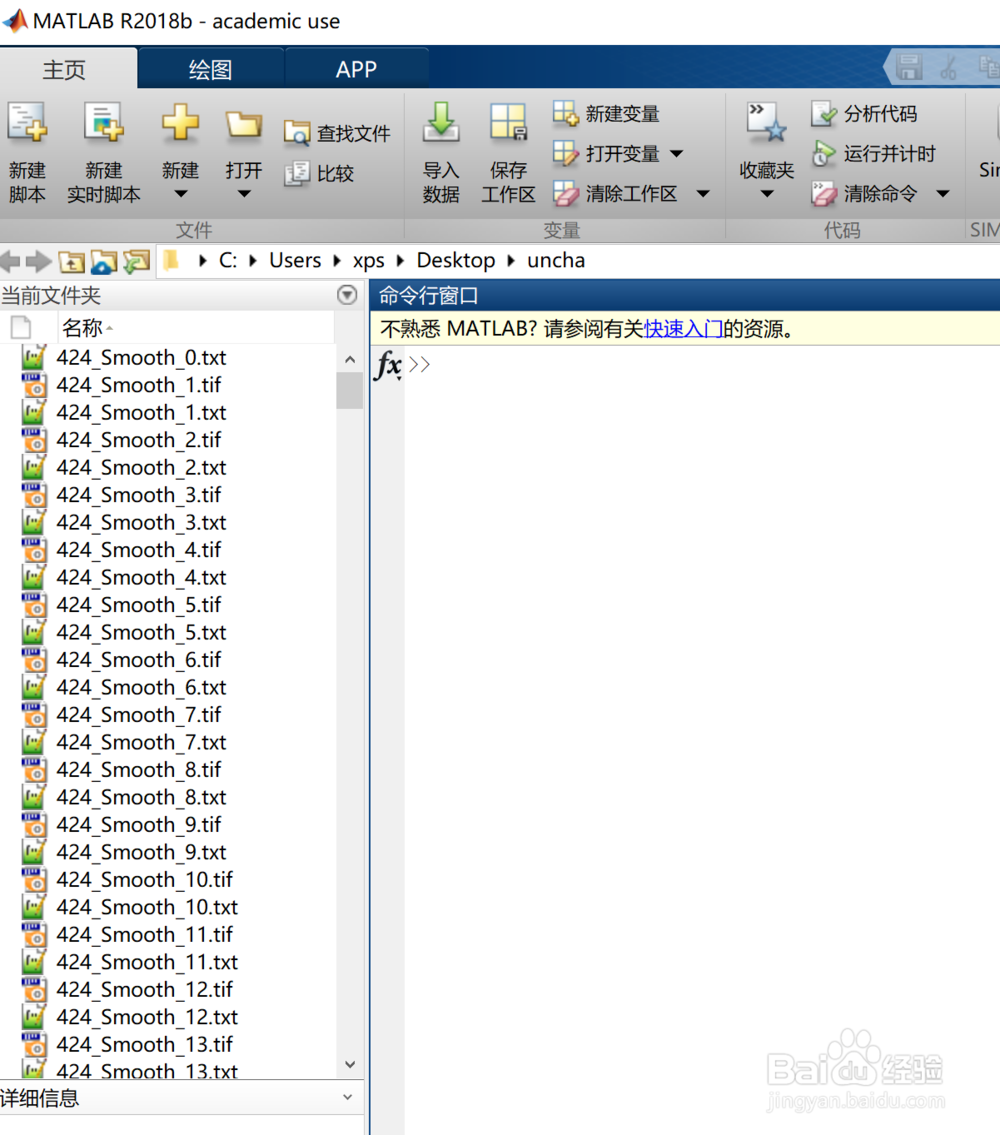Viewport: 1000px width, 1135px height.
Task: Click Run and Time (运行并计时) icon
Action: tap(823, 153)
